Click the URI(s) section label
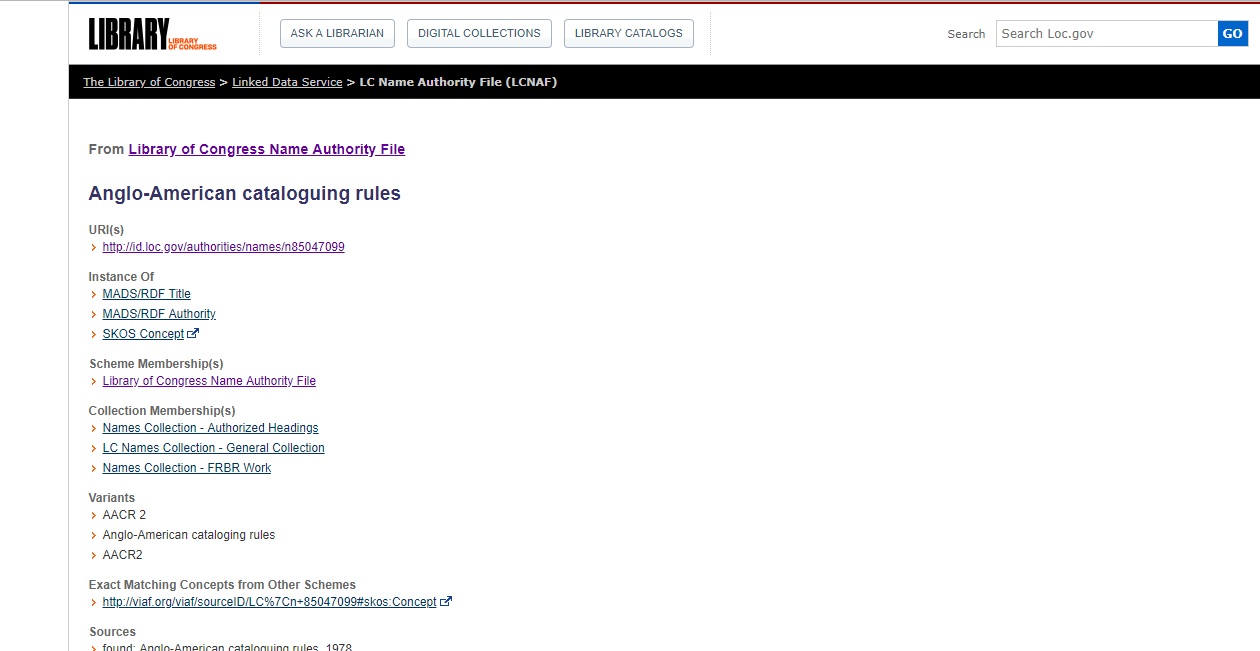Image resolution: width=1260 pixels, height=651 pixels. [x=106, y=230]
